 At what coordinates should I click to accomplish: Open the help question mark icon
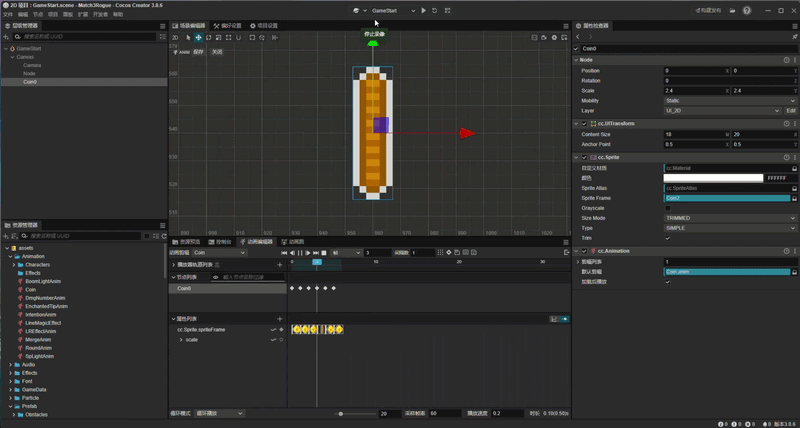(x=747, y=10)
